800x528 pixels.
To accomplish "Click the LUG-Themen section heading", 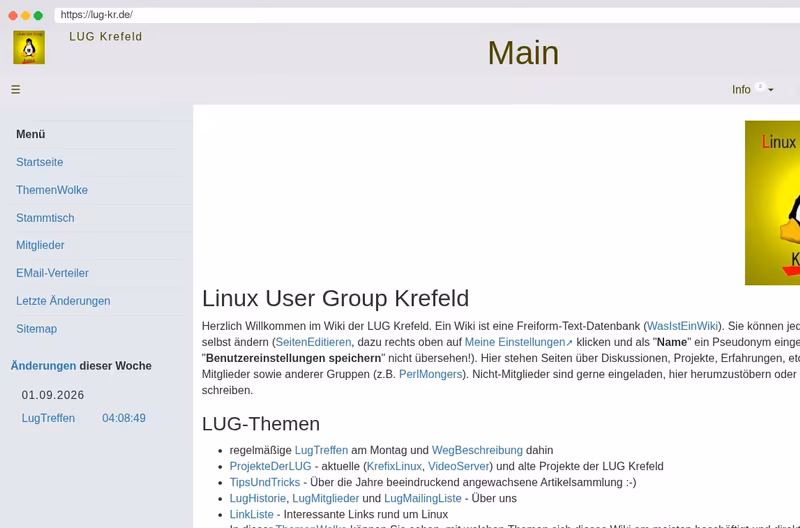I will coord(261,424).
